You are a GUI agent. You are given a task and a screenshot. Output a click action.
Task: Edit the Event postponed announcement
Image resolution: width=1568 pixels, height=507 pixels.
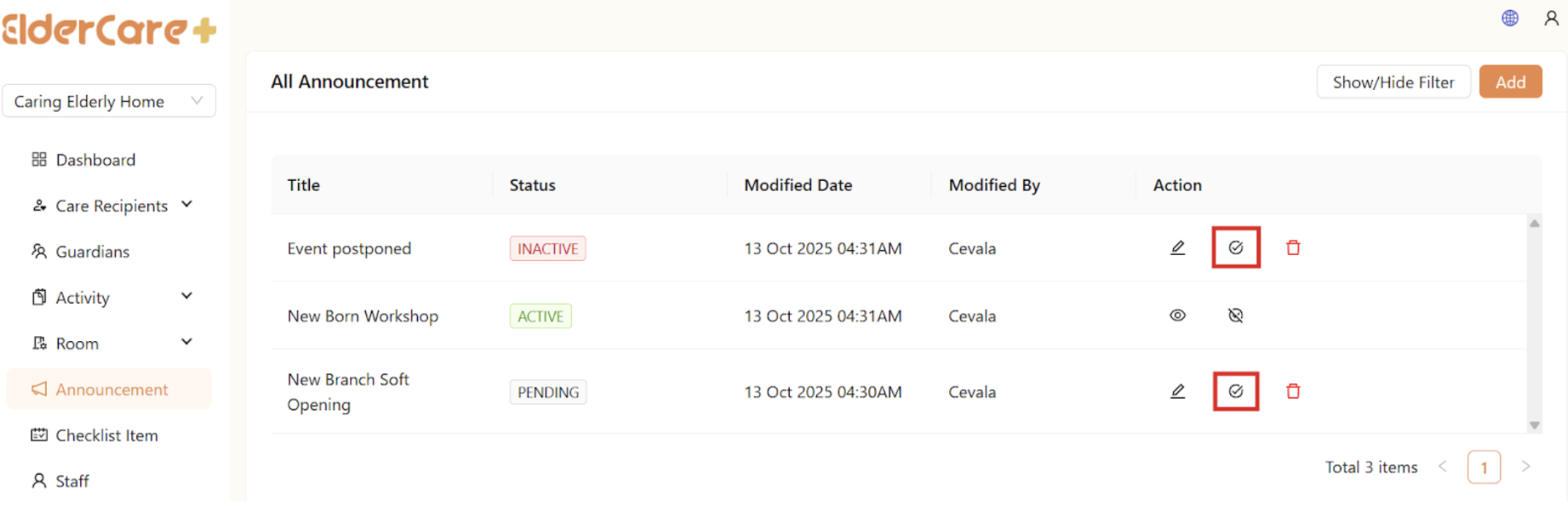pos(1177,248)
